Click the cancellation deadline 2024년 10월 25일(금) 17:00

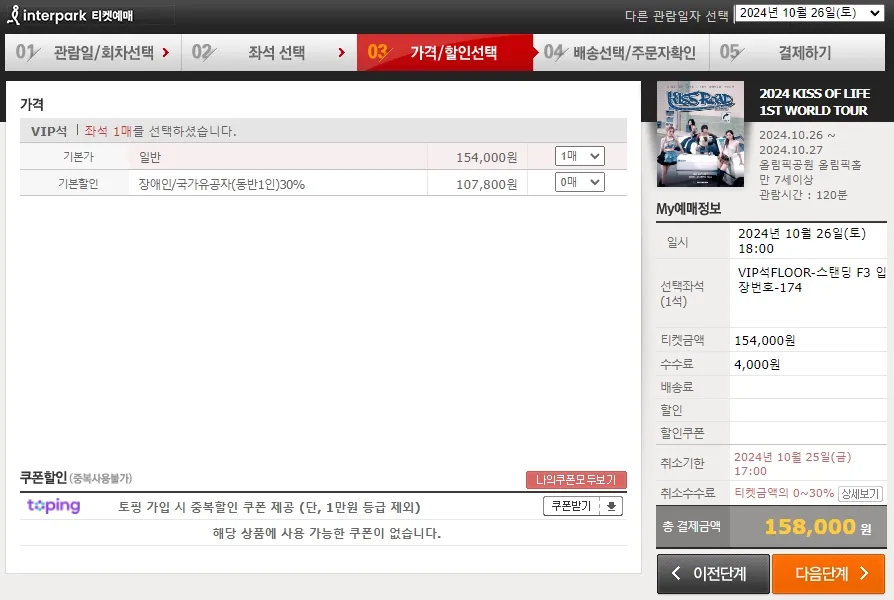click(x=793, y=464)
